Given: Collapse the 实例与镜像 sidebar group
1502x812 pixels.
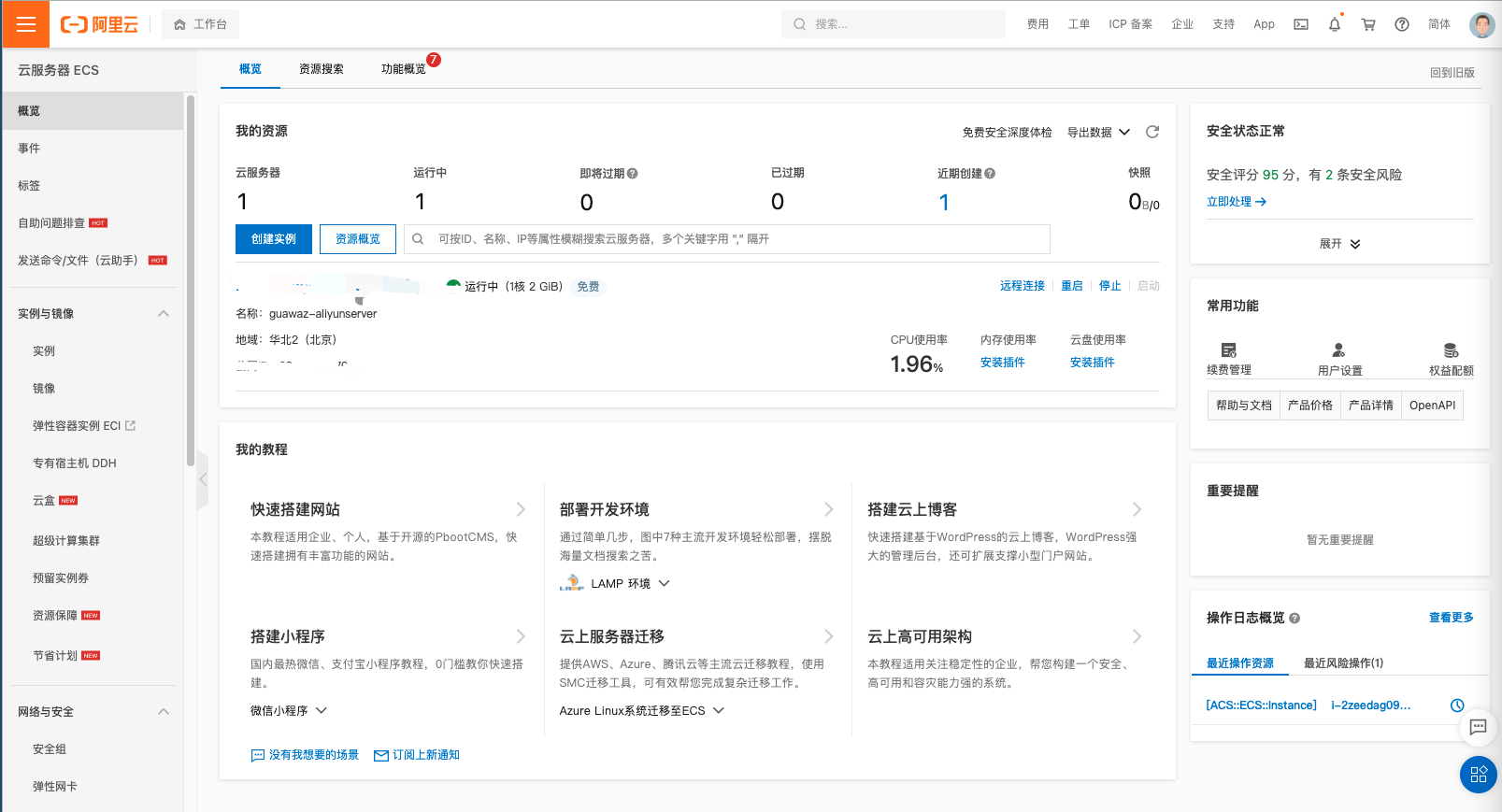Looking at the screenshot, I should click(164, 314).
